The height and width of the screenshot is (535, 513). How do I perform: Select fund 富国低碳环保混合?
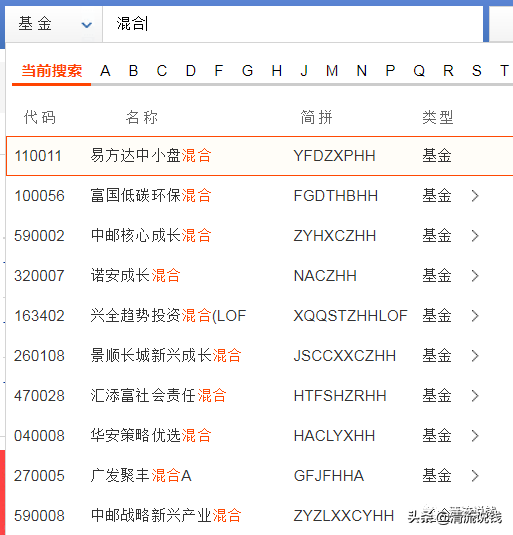point(151,196)
